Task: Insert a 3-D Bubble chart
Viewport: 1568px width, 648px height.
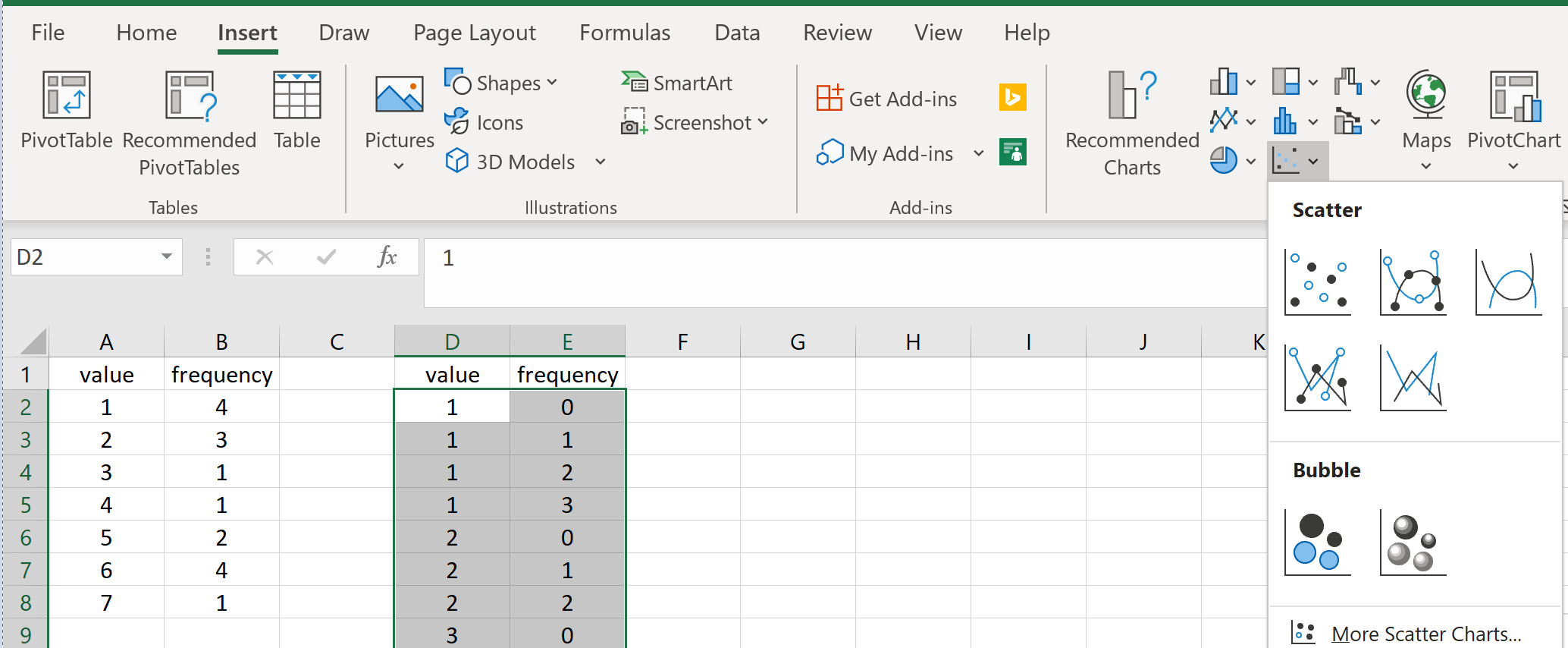Action: (1413, 542)
